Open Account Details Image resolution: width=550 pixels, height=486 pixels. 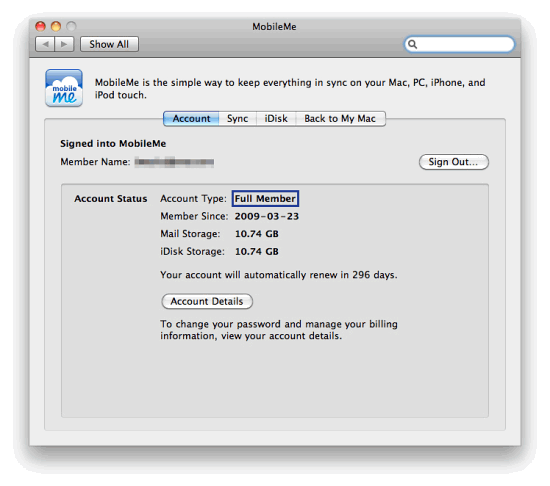point(207,301)
